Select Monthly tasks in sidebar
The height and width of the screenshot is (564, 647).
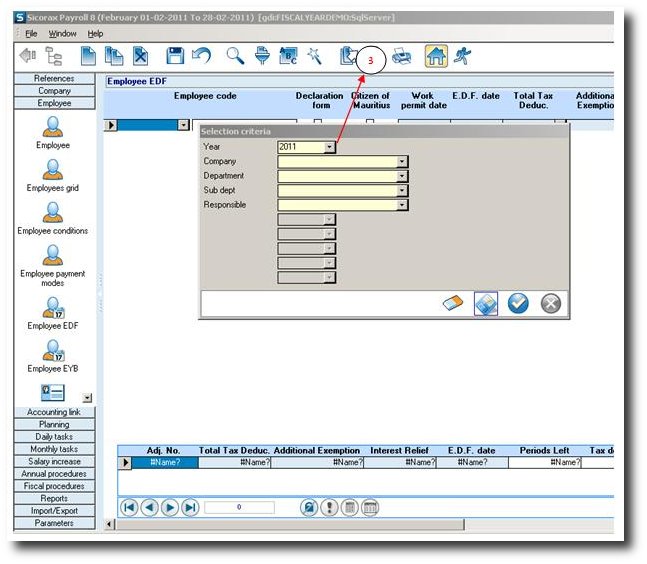pyautogui.click(x=53, y=449)
